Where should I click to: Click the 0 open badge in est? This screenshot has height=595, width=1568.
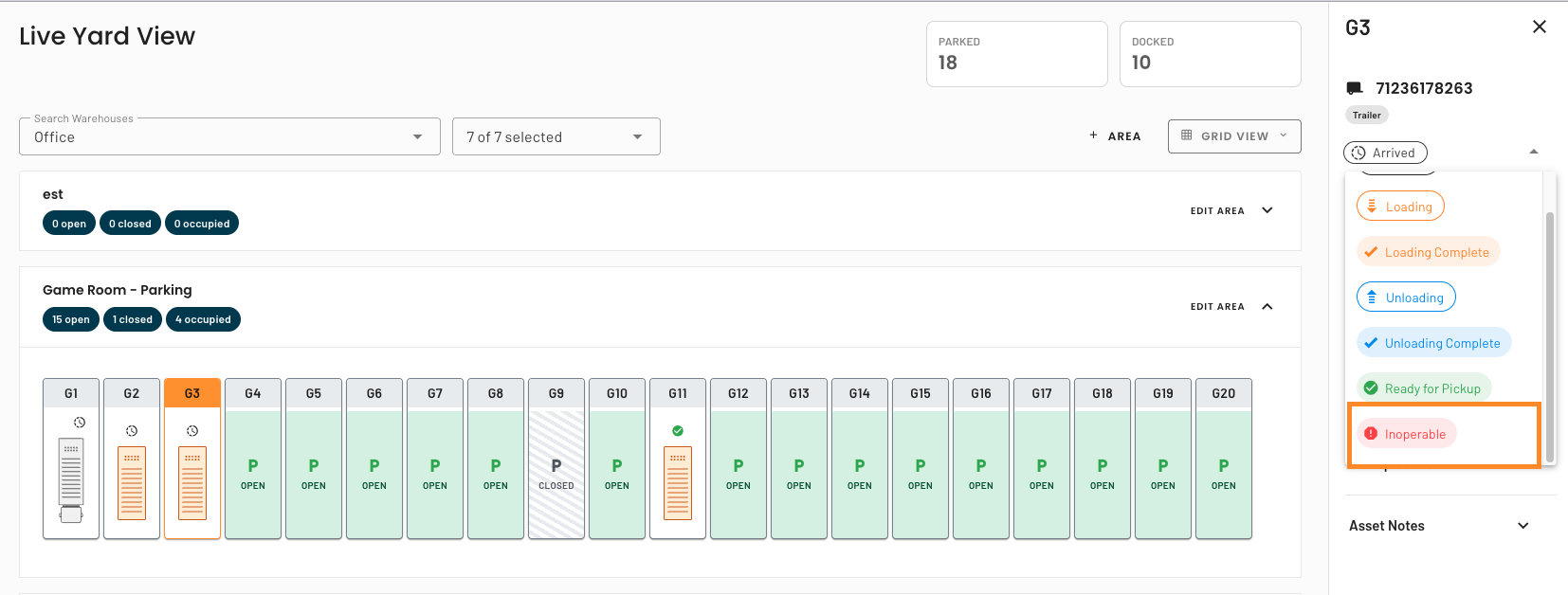tap(69, 224)
